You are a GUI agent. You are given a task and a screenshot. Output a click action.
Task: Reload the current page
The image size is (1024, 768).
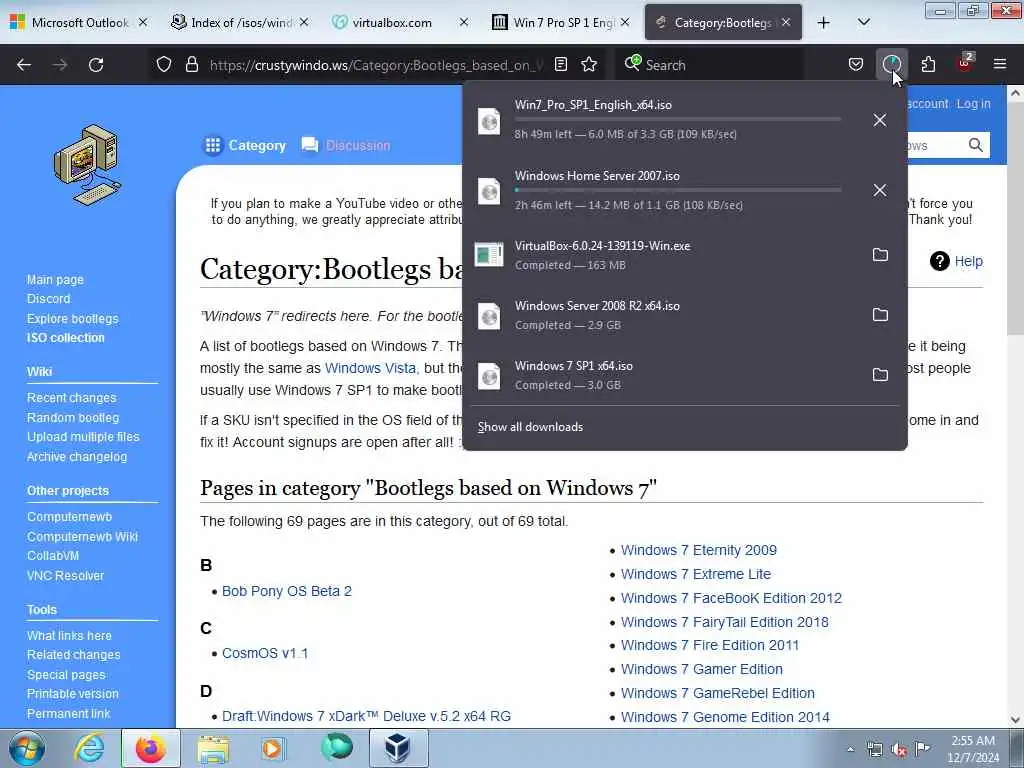point(96,65)
